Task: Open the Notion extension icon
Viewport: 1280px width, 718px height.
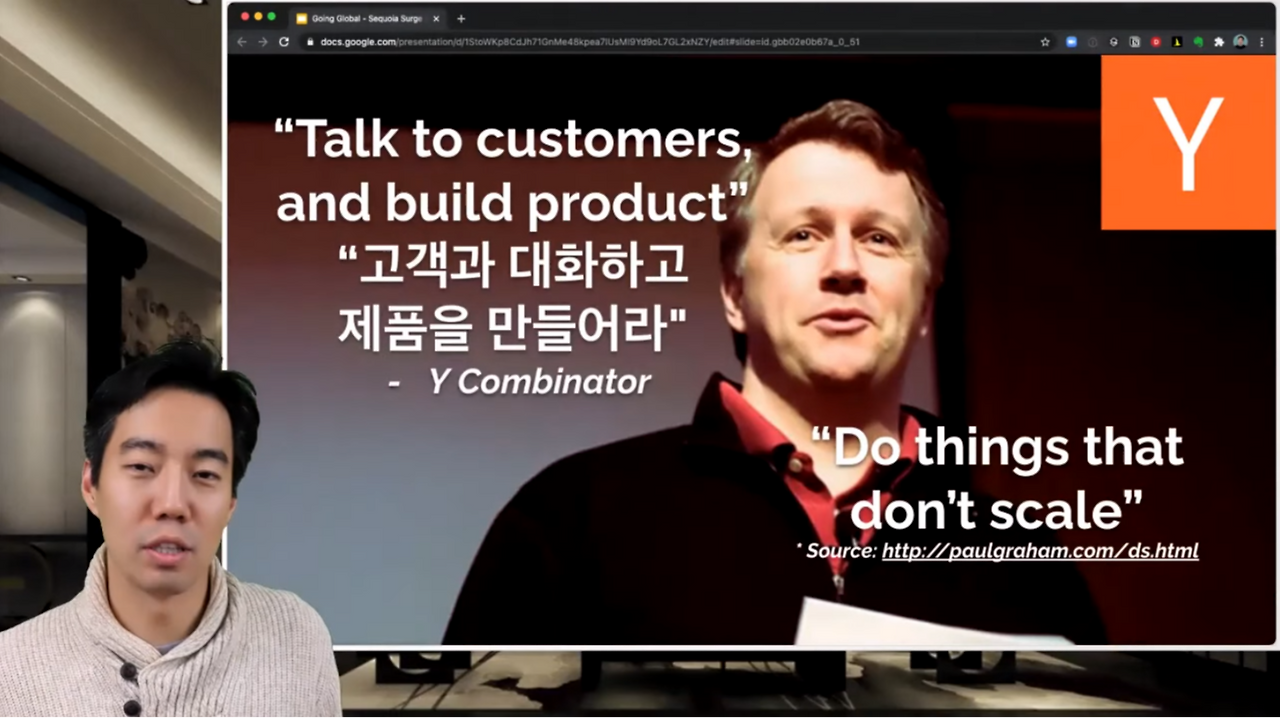Action: pyautogui.click(x=1135, y=42)
